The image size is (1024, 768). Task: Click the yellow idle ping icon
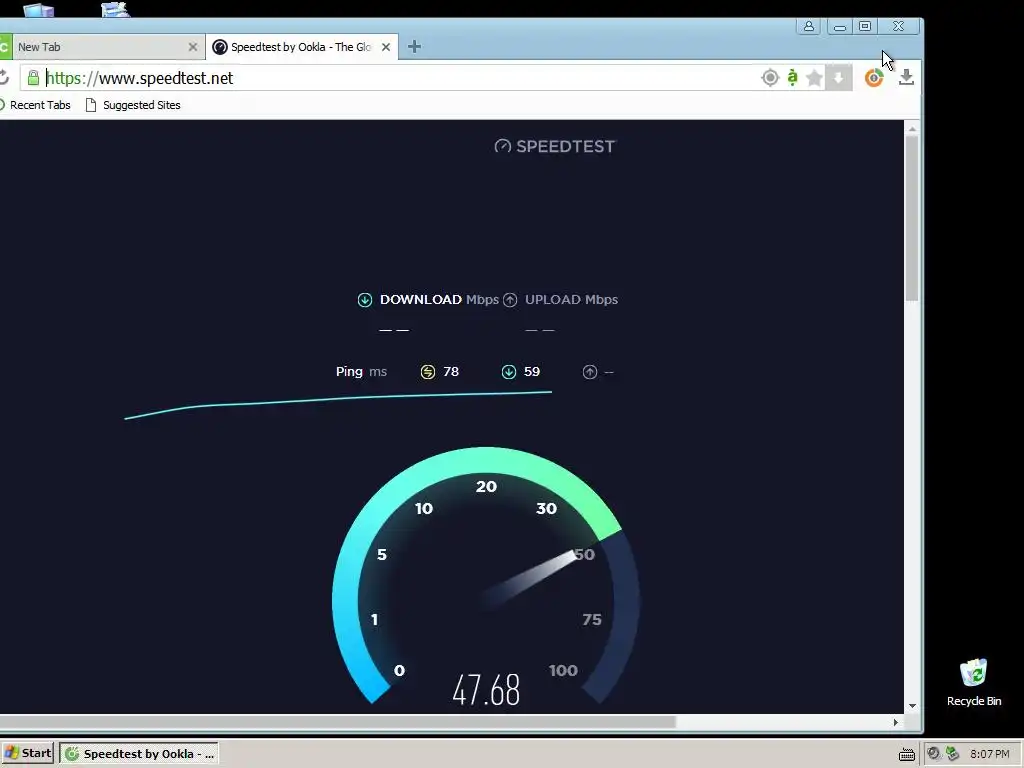click(428, 372)
